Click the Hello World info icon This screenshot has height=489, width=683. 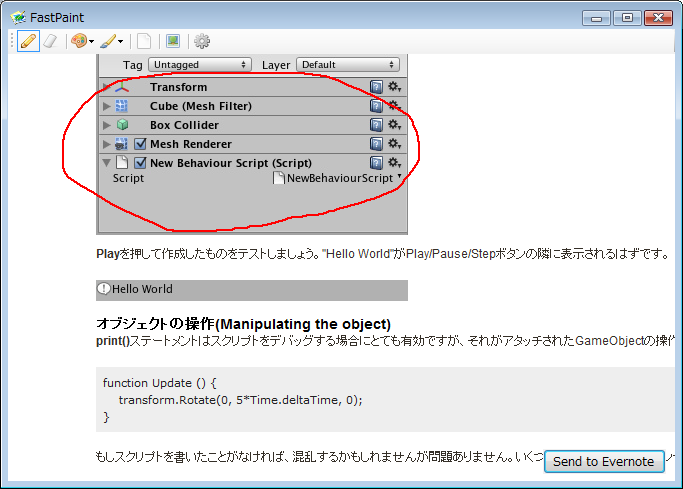click(104, 289)
